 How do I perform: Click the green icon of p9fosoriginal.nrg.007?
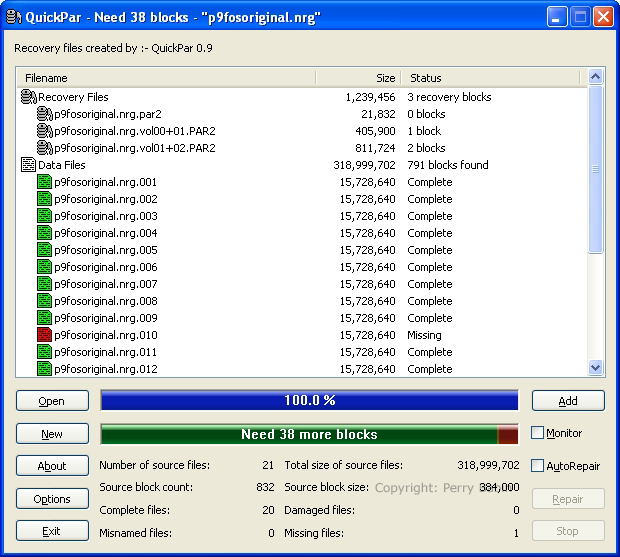[44, 284]
